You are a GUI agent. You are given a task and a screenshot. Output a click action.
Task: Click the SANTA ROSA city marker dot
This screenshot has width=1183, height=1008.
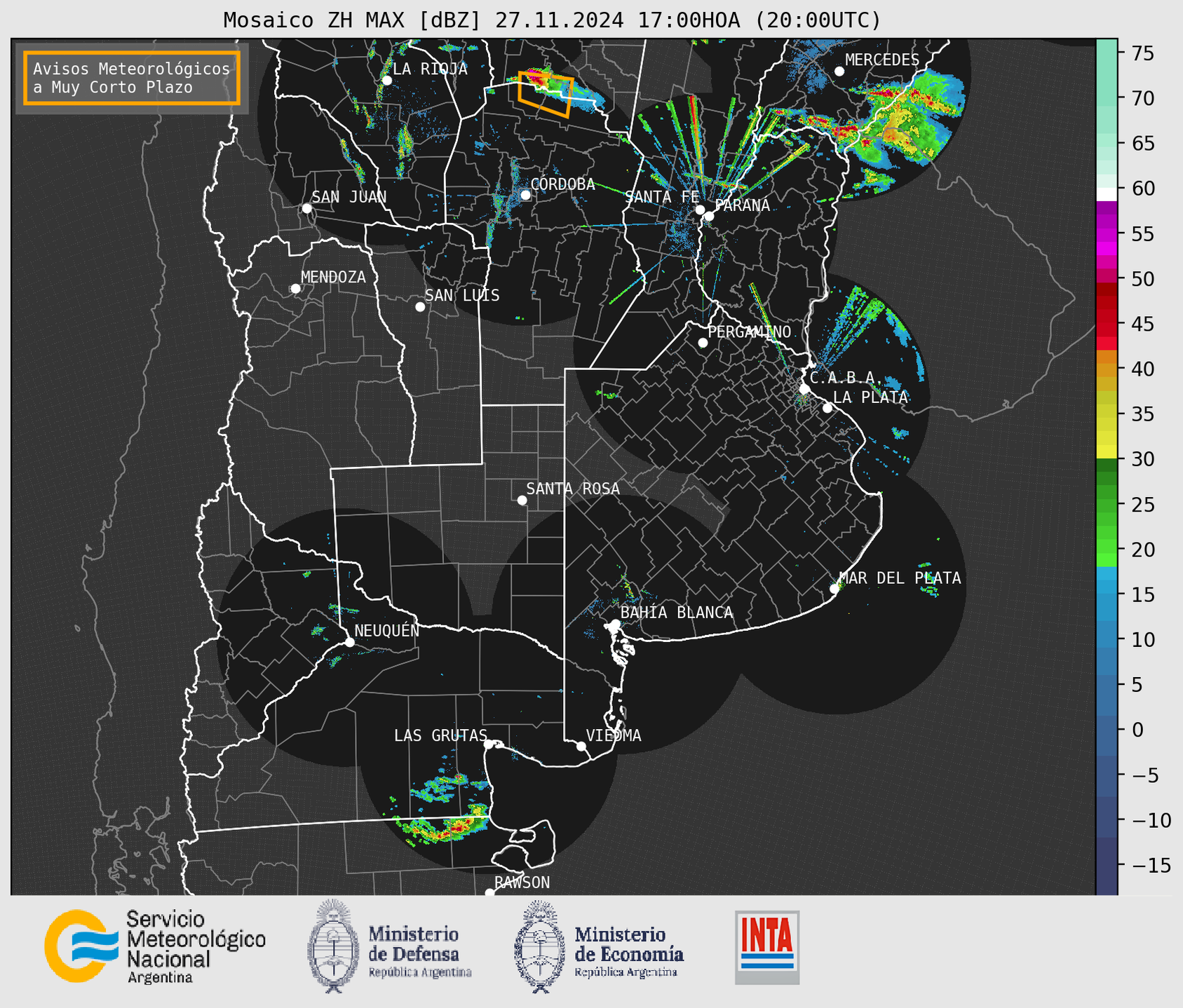click(x=522, y=500)
